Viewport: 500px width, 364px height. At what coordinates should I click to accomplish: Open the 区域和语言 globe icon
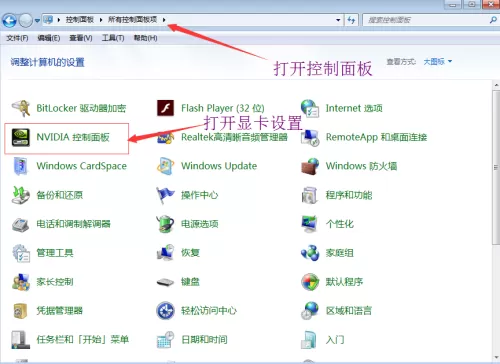(310, 311)
